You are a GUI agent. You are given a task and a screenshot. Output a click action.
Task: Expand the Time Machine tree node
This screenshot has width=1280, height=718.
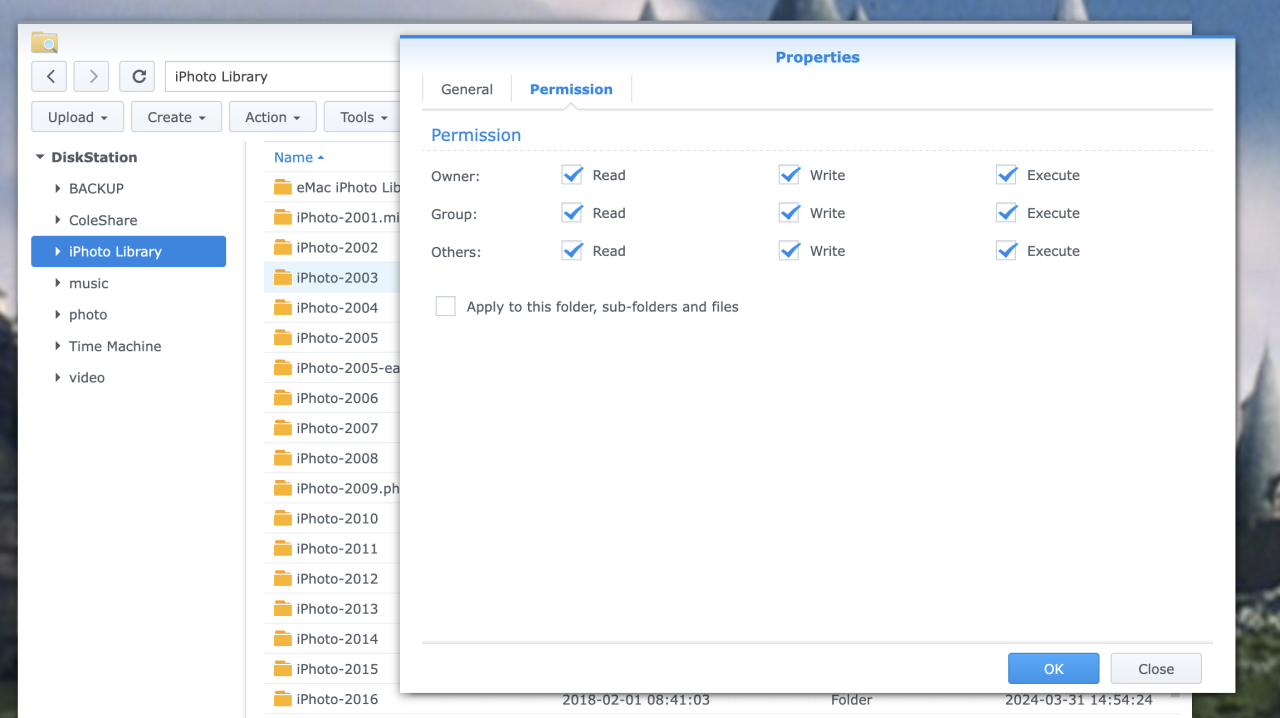click(x=58, y=346)
